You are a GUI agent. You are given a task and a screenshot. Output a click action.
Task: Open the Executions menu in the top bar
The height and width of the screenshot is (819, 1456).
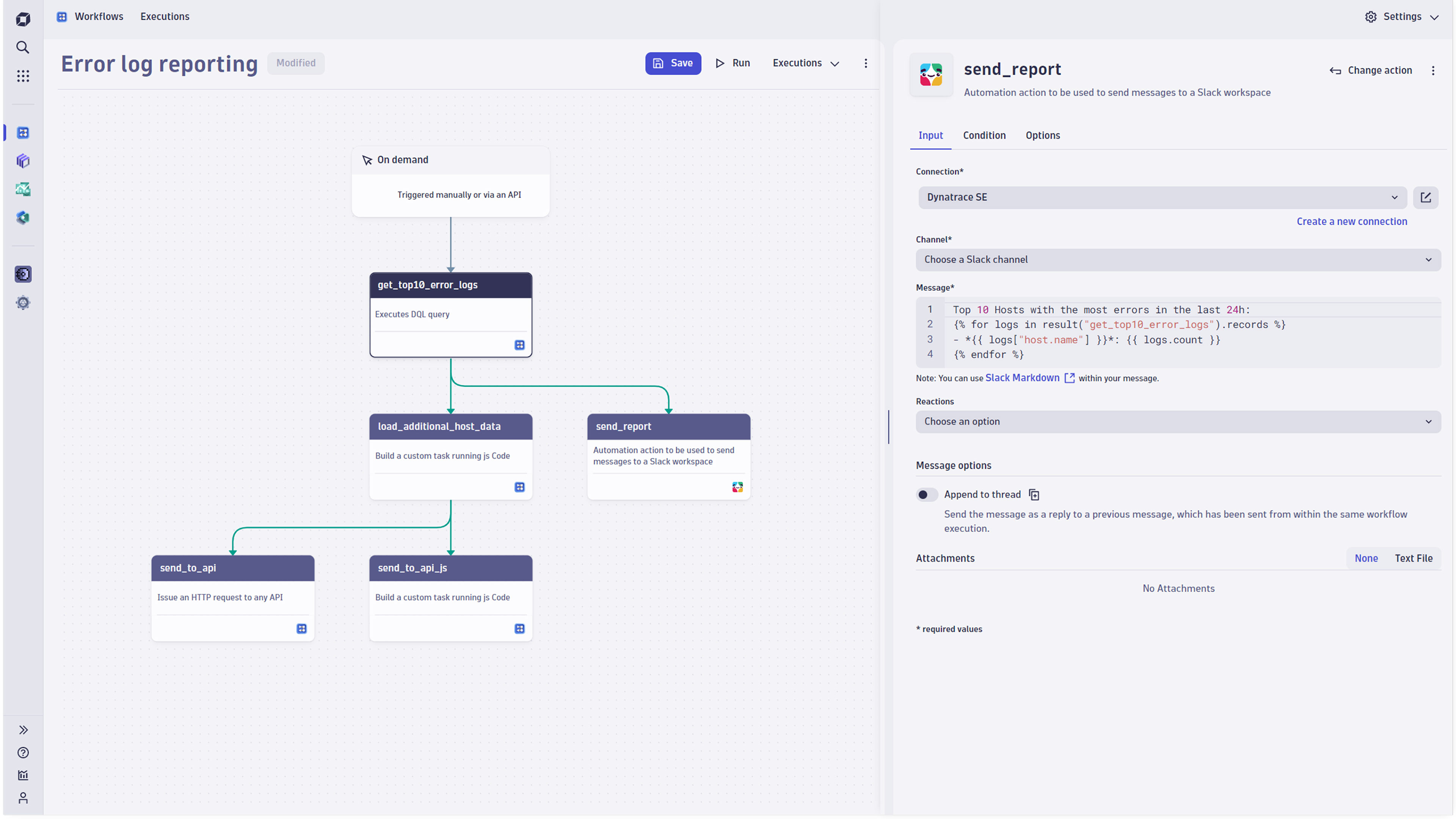165,16
